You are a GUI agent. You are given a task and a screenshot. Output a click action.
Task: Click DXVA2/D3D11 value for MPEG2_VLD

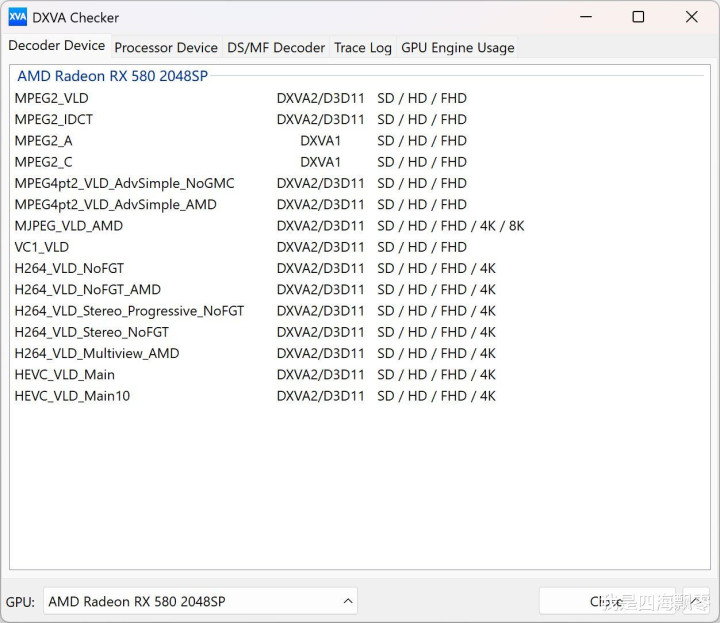coord(320,98)
